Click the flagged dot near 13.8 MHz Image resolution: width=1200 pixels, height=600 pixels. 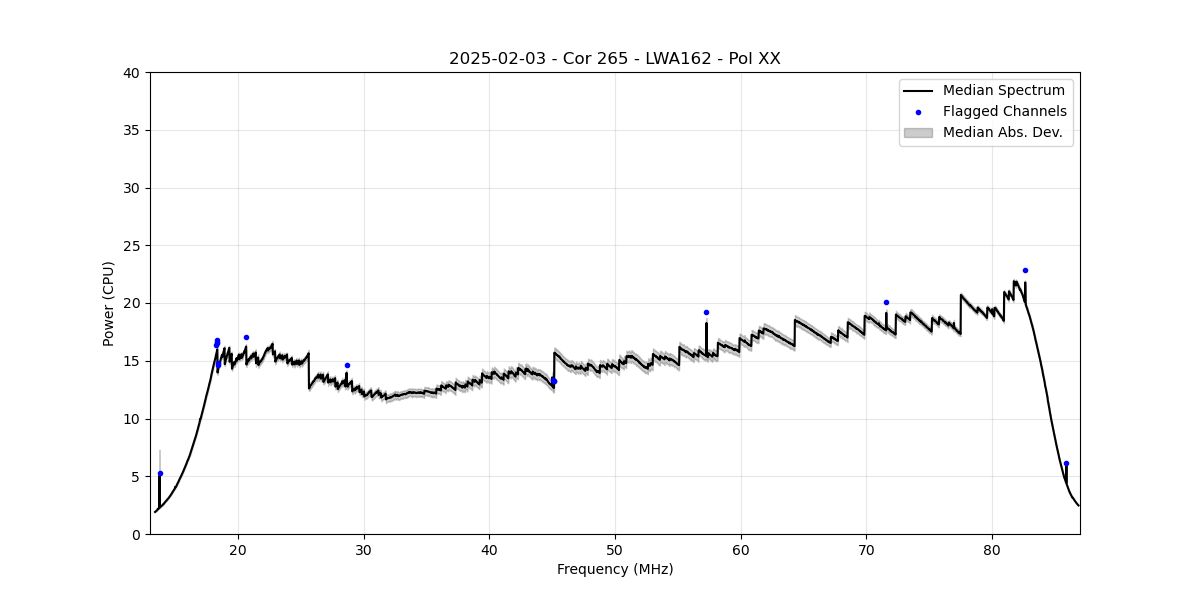click(x=160, y=473)
